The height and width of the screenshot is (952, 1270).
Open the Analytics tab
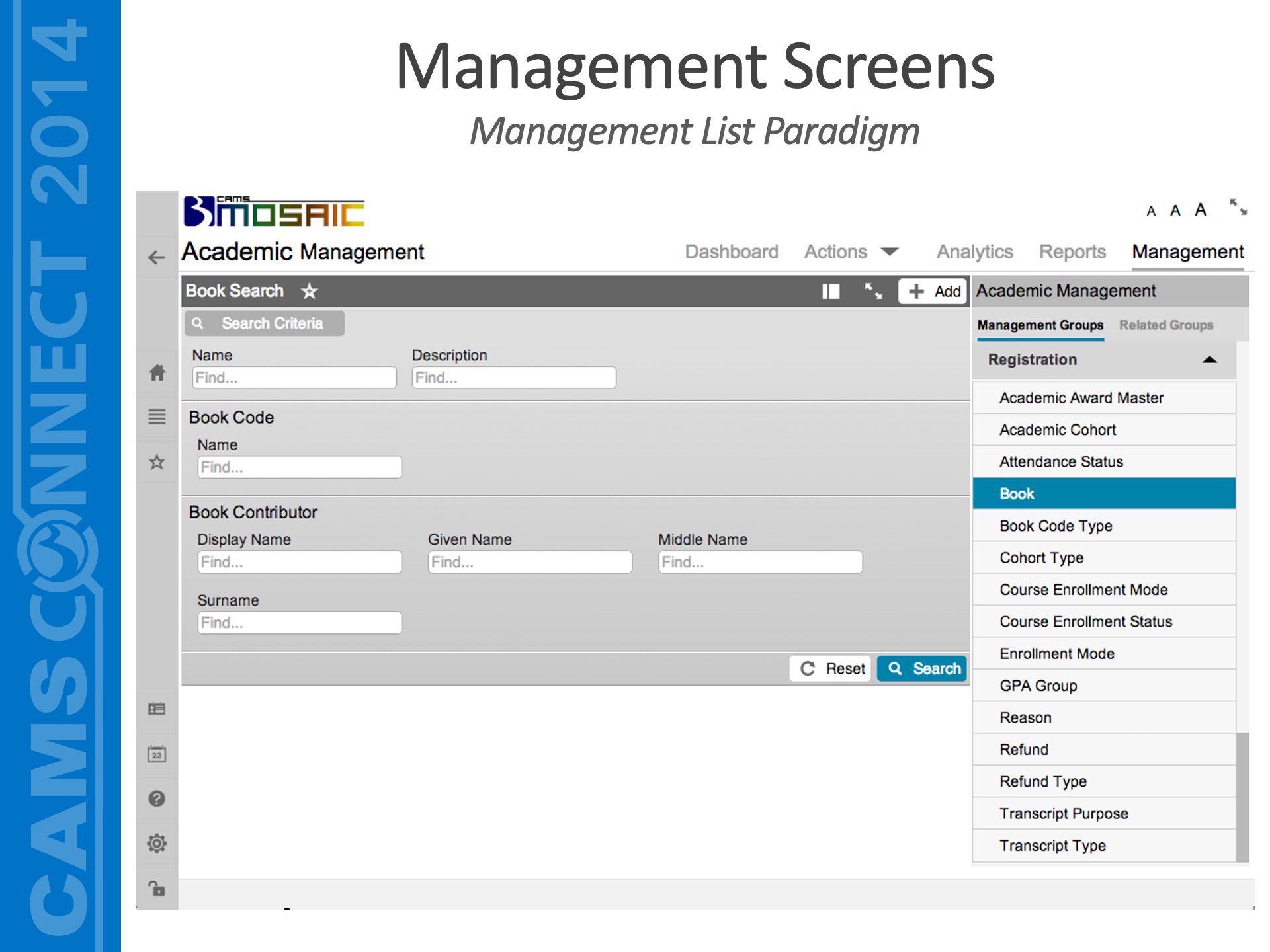pyautogui.click(x=974, y=252)
